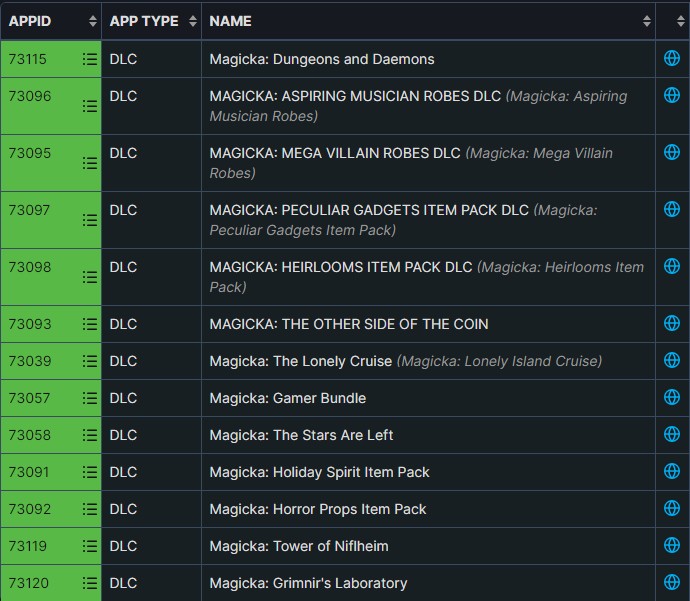Open list icon for app 73039

point(90,361)
